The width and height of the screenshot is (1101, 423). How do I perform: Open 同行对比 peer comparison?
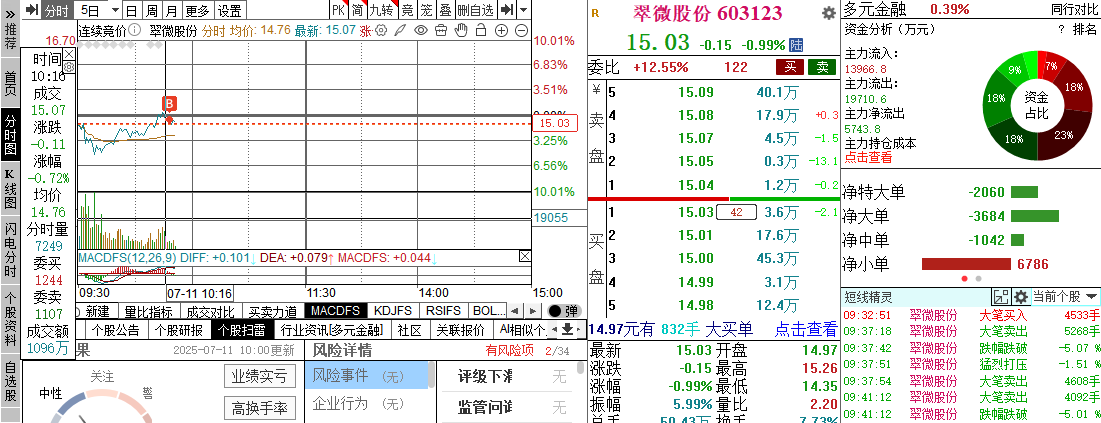coord(1074,9)
